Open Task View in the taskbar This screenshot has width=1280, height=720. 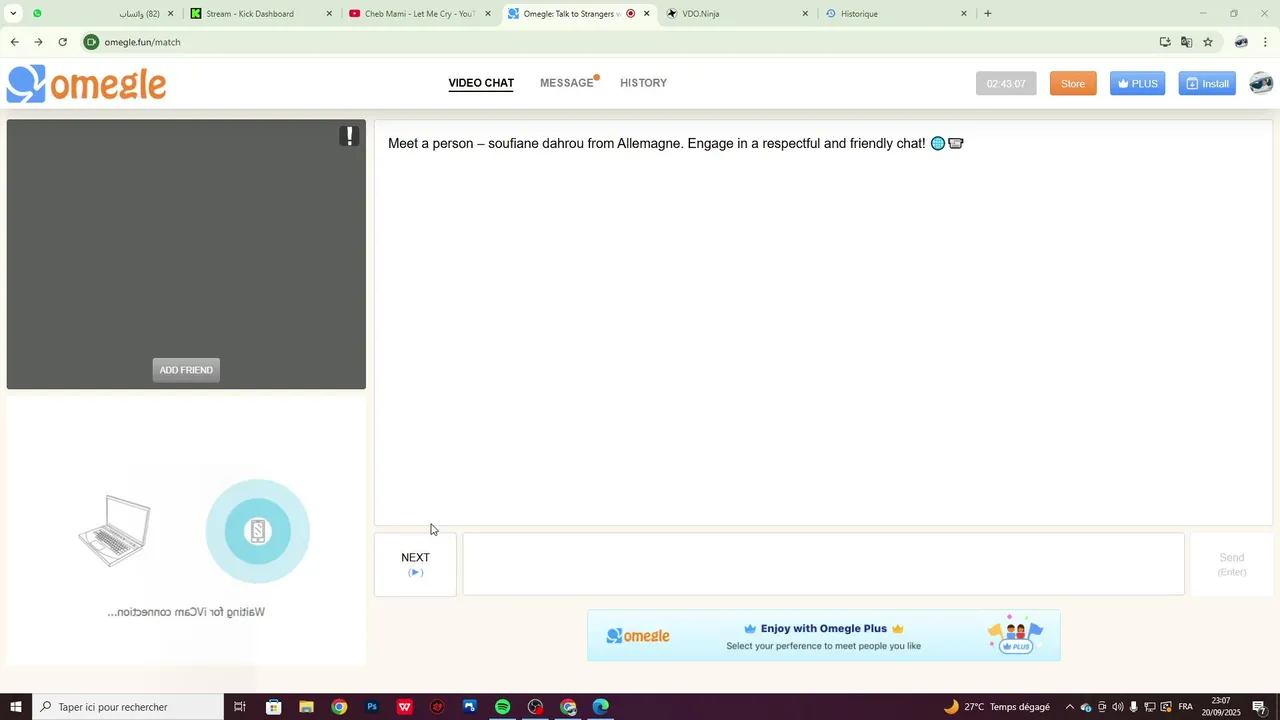click(240, 707)
